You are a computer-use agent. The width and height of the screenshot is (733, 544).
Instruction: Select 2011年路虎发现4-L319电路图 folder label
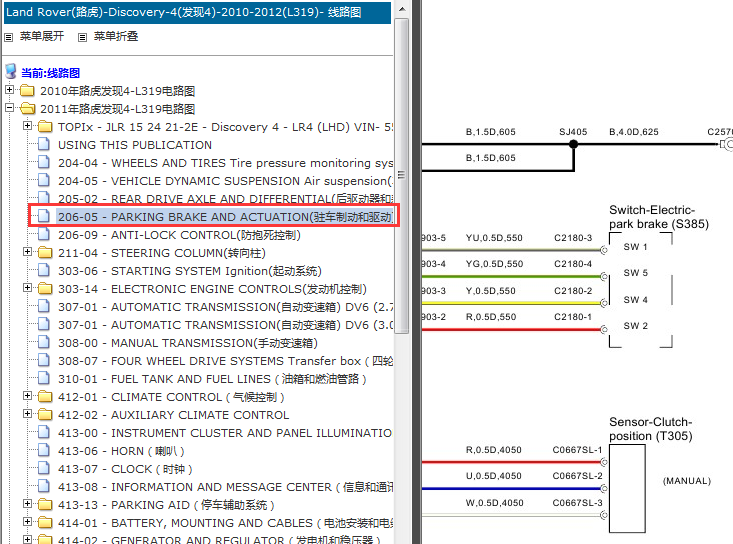point(117,109)
